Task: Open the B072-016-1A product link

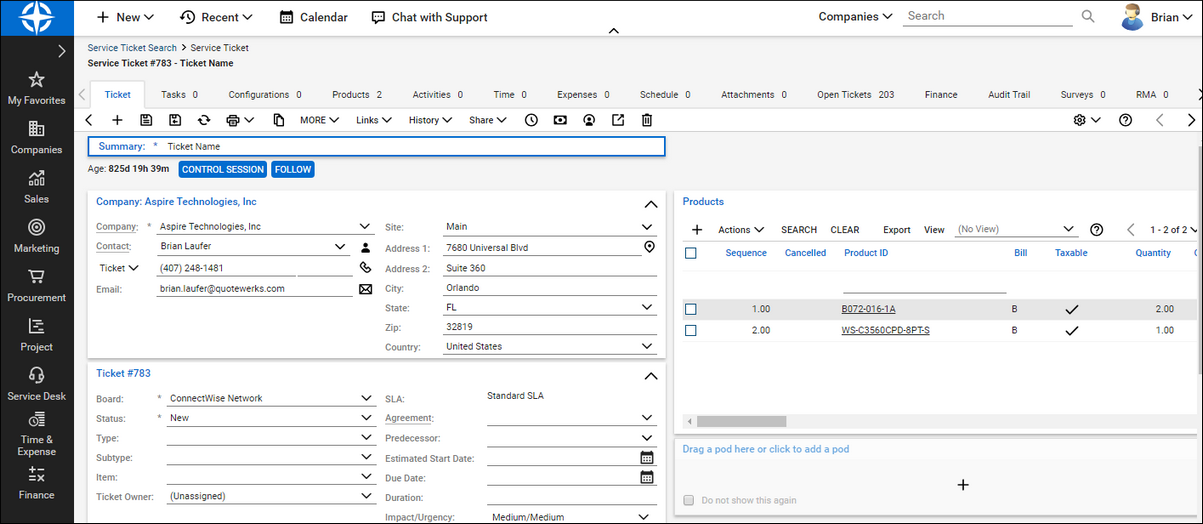Action: (x=868, y=309)
